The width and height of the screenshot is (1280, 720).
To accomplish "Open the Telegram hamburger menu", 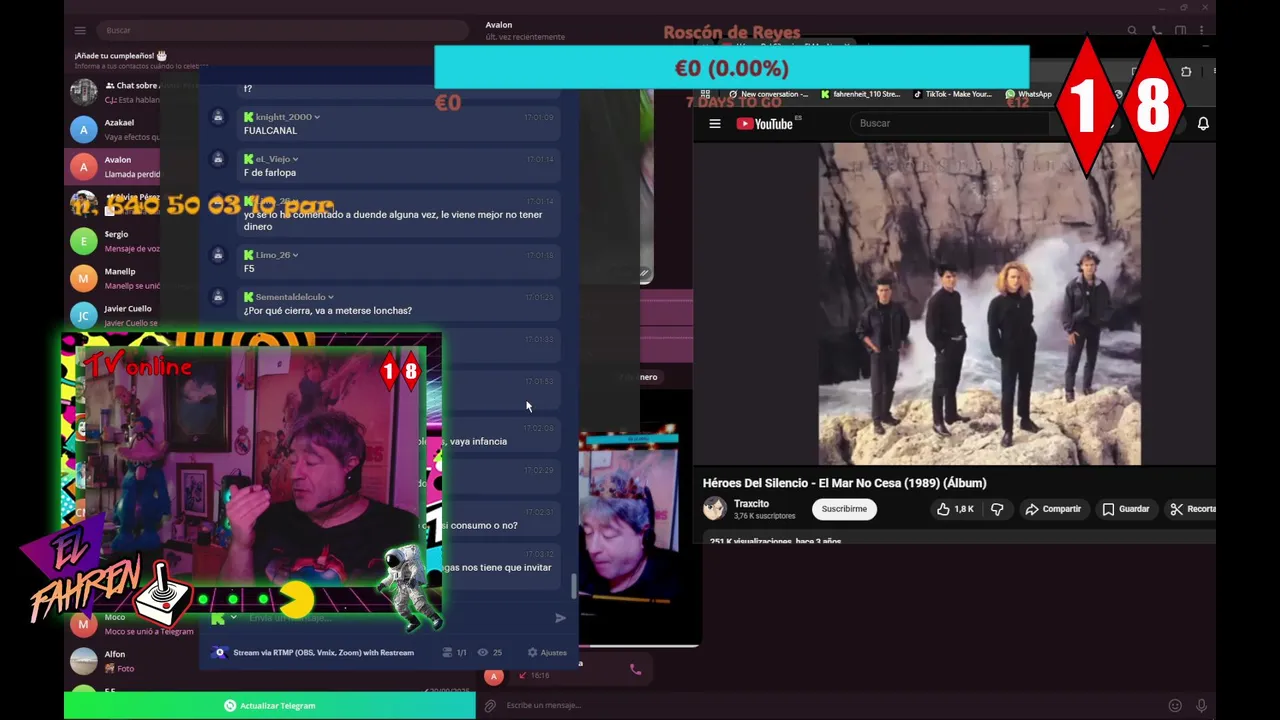I will click(x=80, y=30).
